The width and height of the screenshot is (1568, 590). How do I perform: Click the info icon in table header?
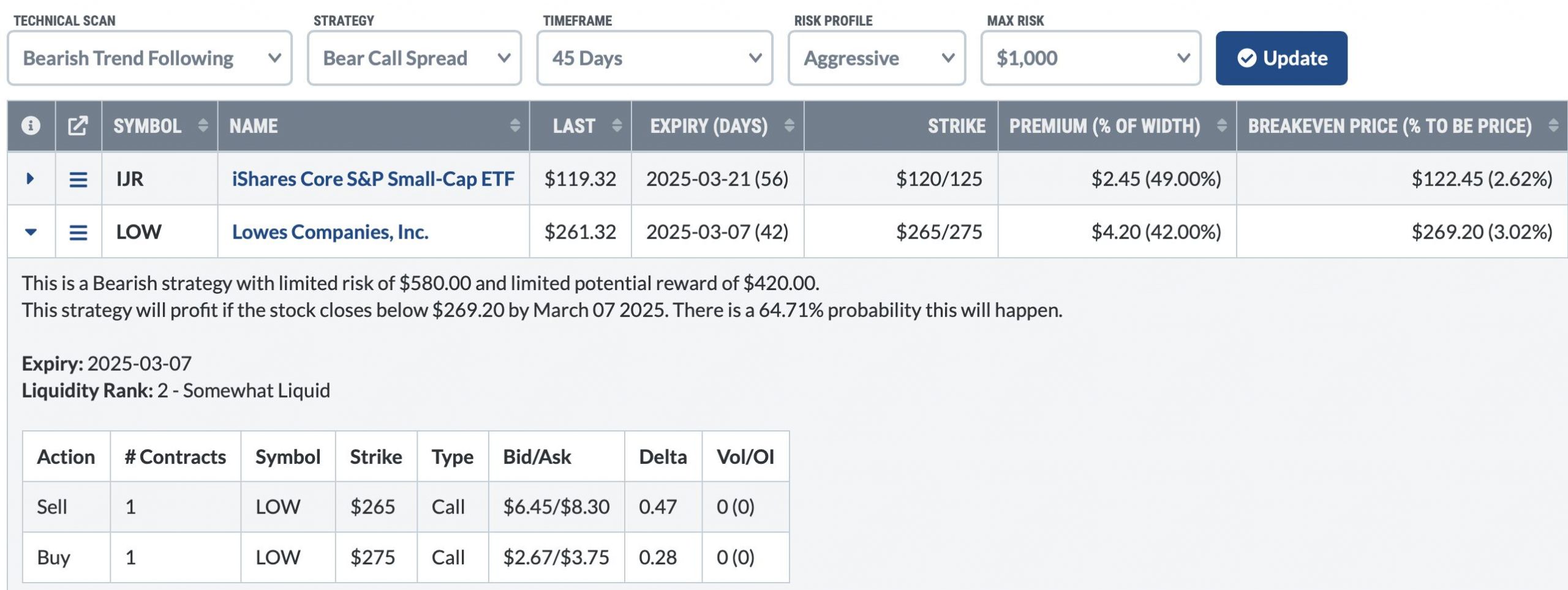31,125
